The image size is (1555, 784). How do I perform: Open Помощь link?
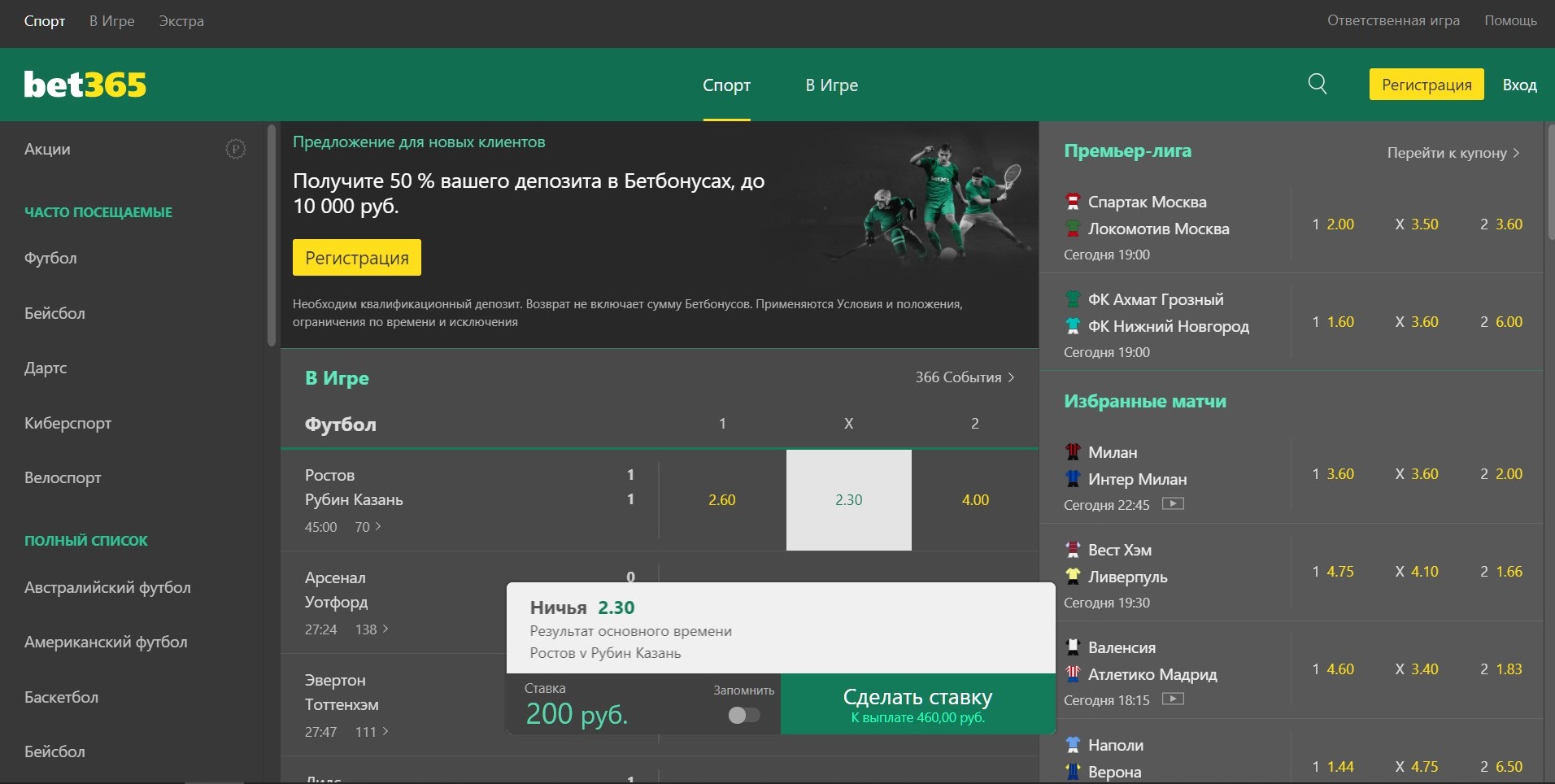tap(1510, 20)
